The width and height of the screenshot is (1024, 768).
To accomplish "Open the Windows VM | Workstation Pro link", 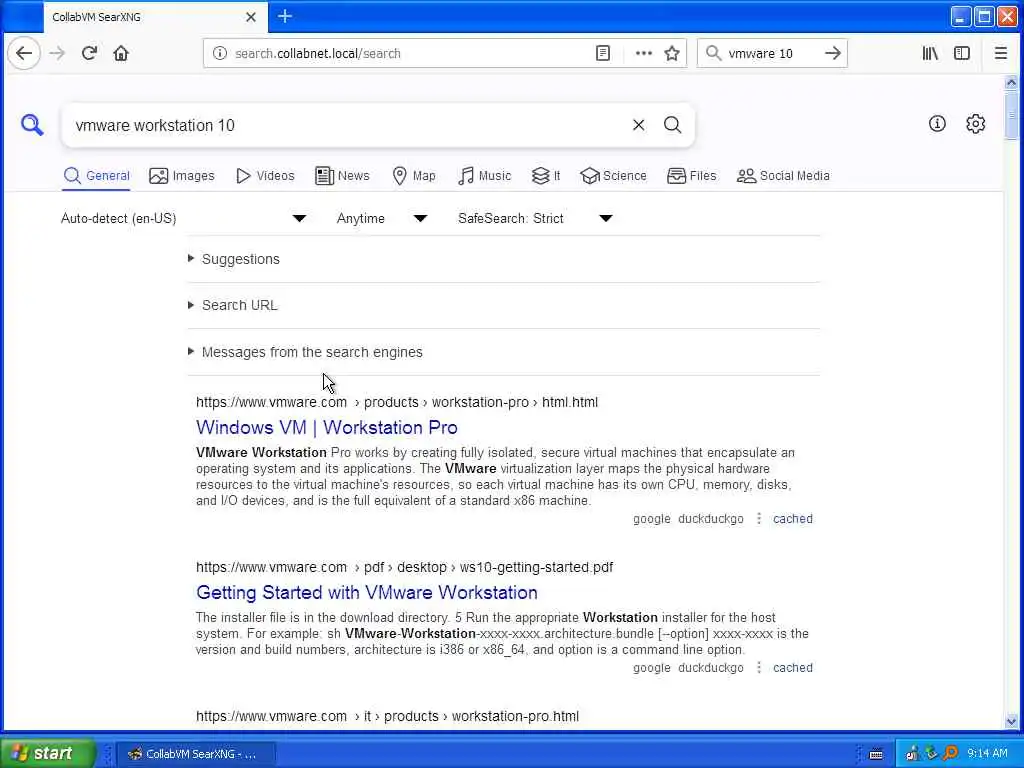I will (x=327, y=427).
